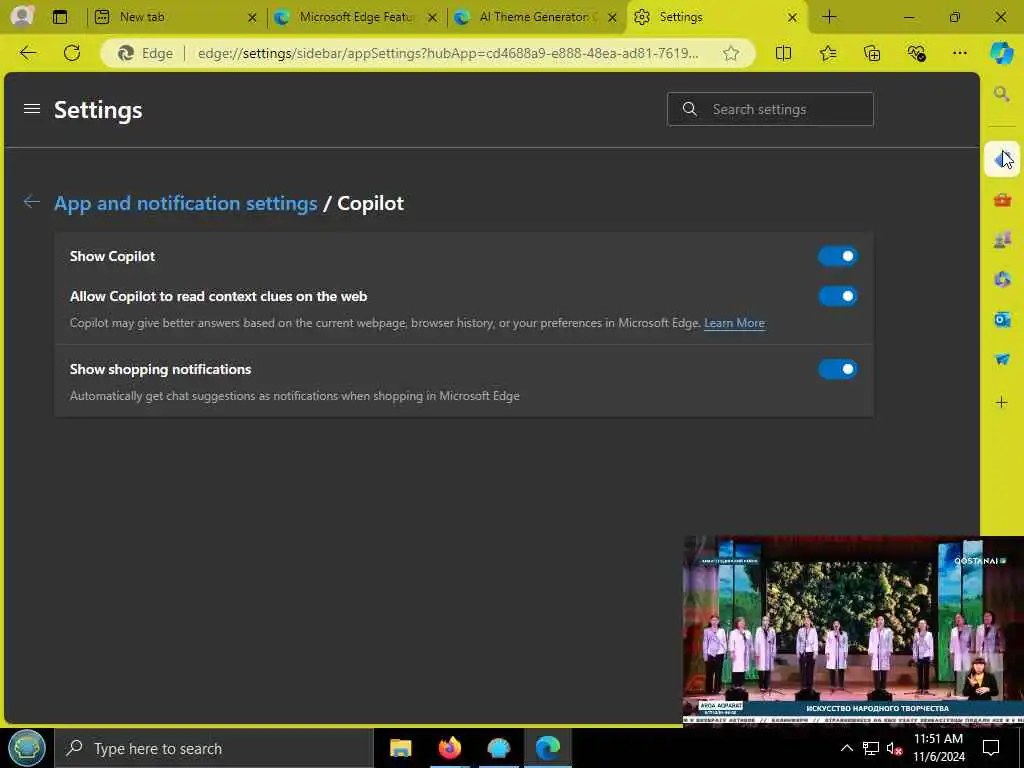Launch Firefox from the taskbar
Screen dimensions: 1024x768
449,748
